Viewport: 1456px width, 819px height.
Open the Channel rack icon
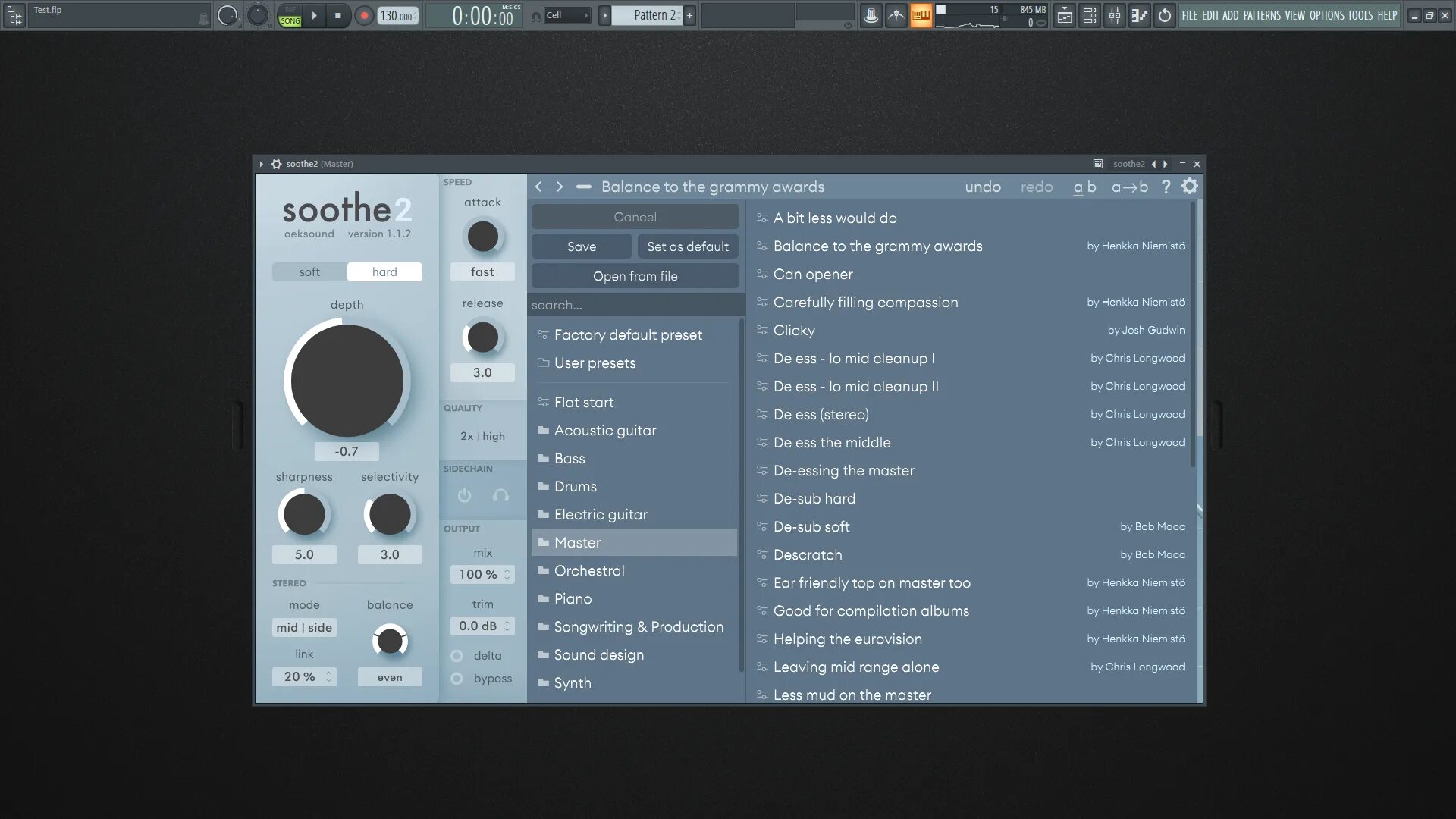click(x=1090, y=15)
